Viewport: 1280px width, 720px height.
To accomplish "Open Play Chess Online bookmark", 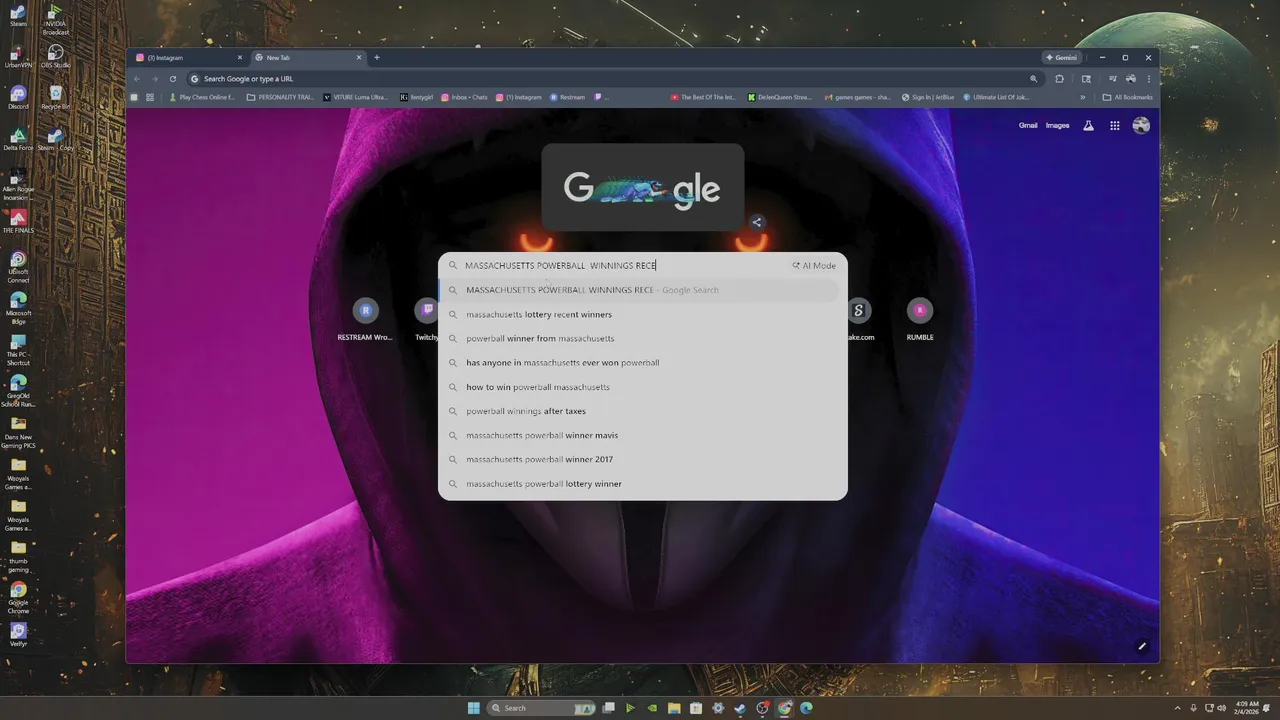I will coord(202,98).
